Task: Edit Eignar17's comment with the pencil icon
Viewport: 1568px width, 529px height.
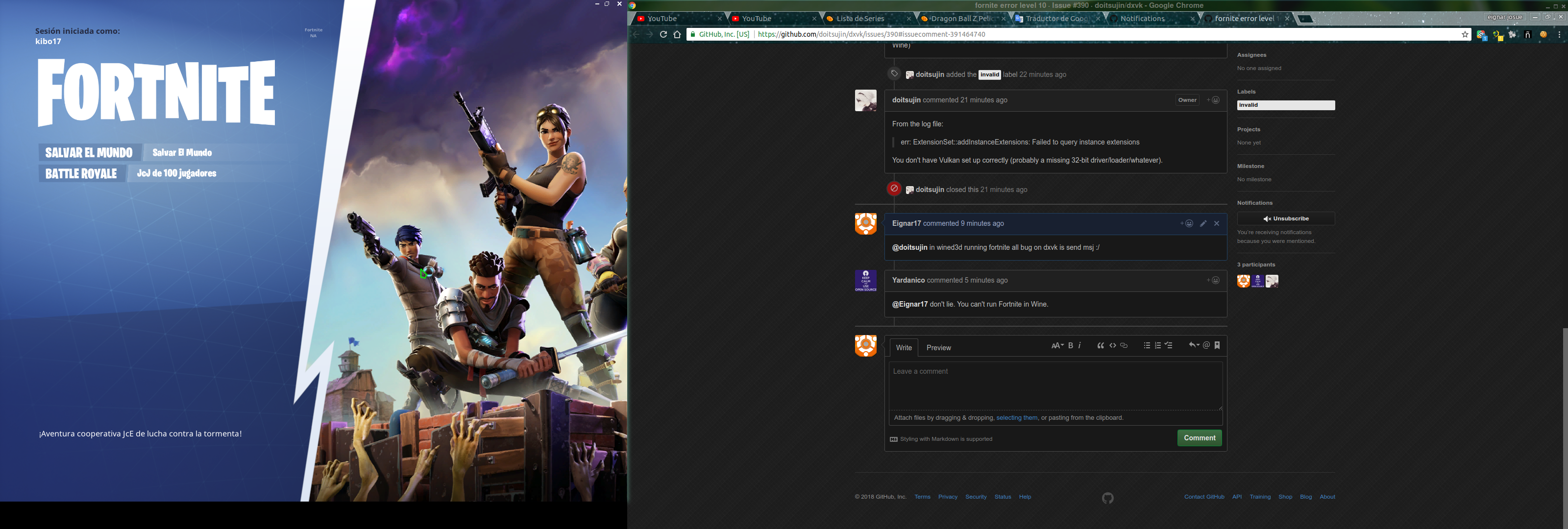Action: tap(1203, 223)
